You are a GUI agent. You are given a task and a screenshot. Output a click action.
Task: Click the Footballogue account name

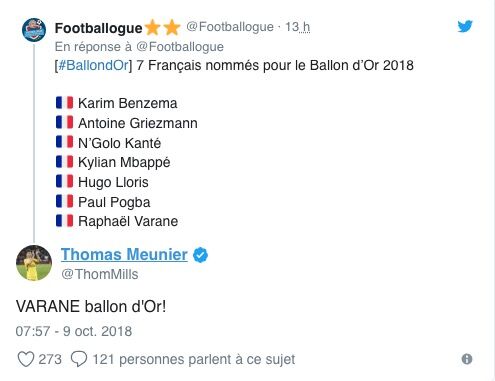point(99,28)
